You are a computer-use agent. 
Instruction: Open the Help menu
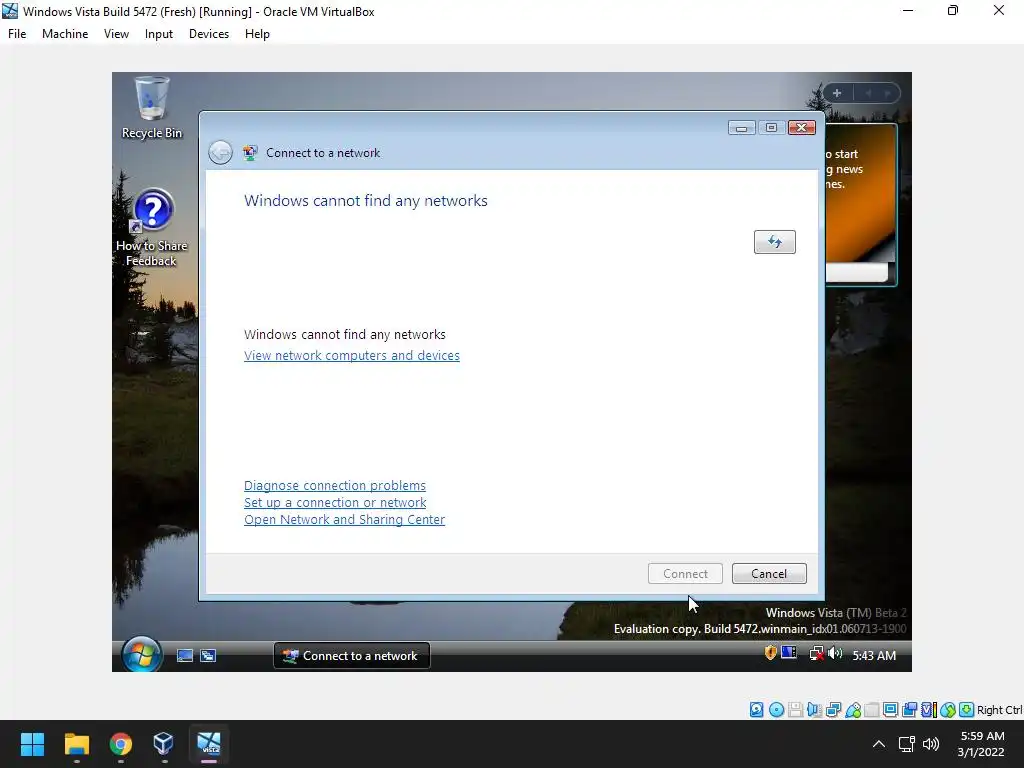click(257, 34)
